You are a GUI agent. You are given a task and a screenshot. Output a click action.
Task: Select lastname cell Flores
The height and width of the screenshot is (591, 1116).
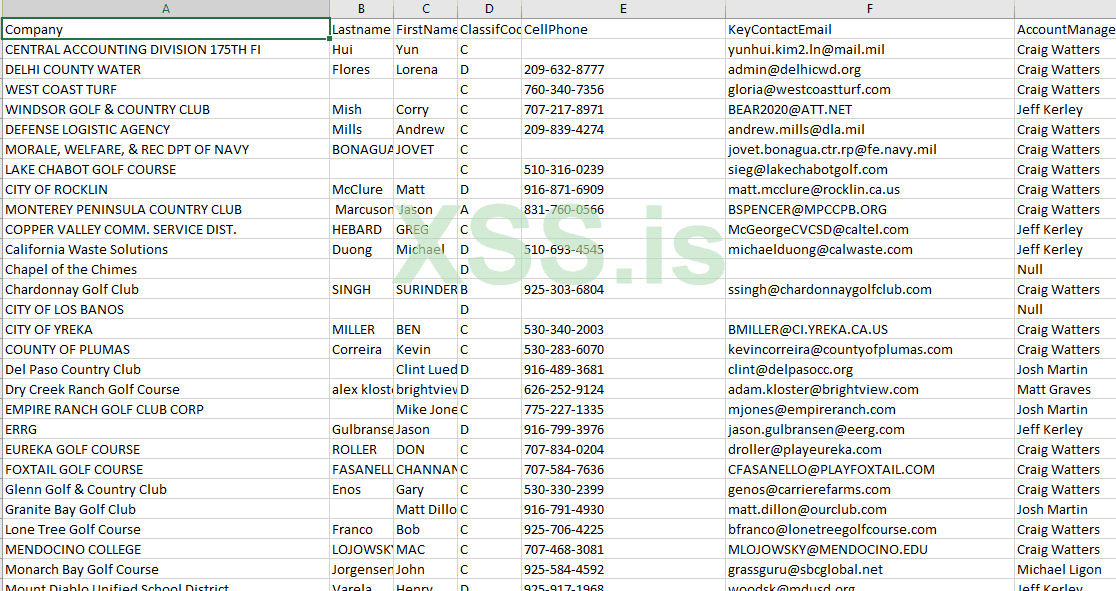coord(362,69)
